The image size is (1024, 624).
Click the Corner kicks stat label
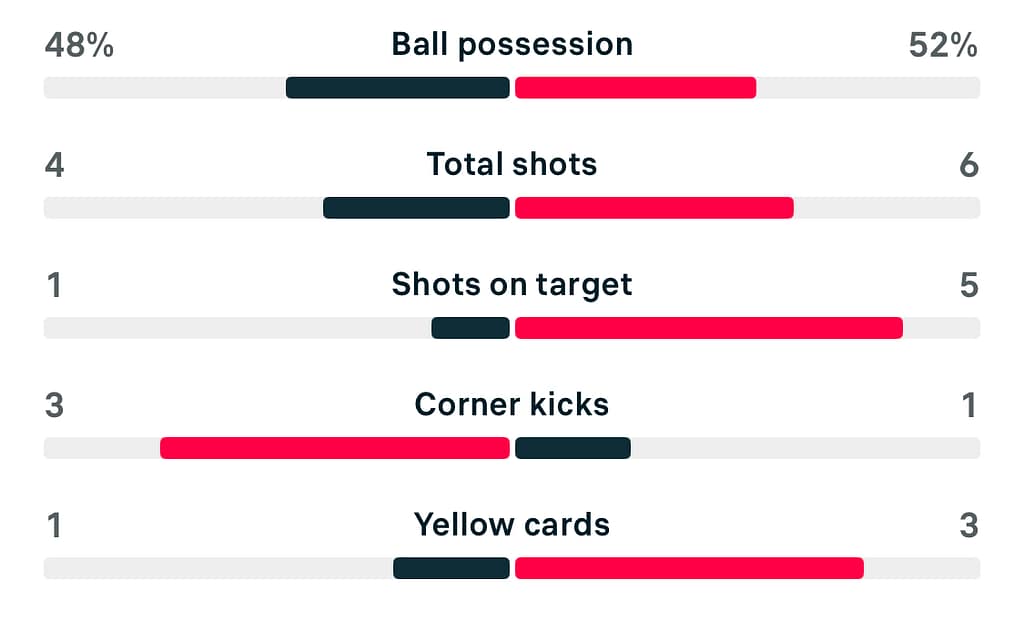[512, 404]
